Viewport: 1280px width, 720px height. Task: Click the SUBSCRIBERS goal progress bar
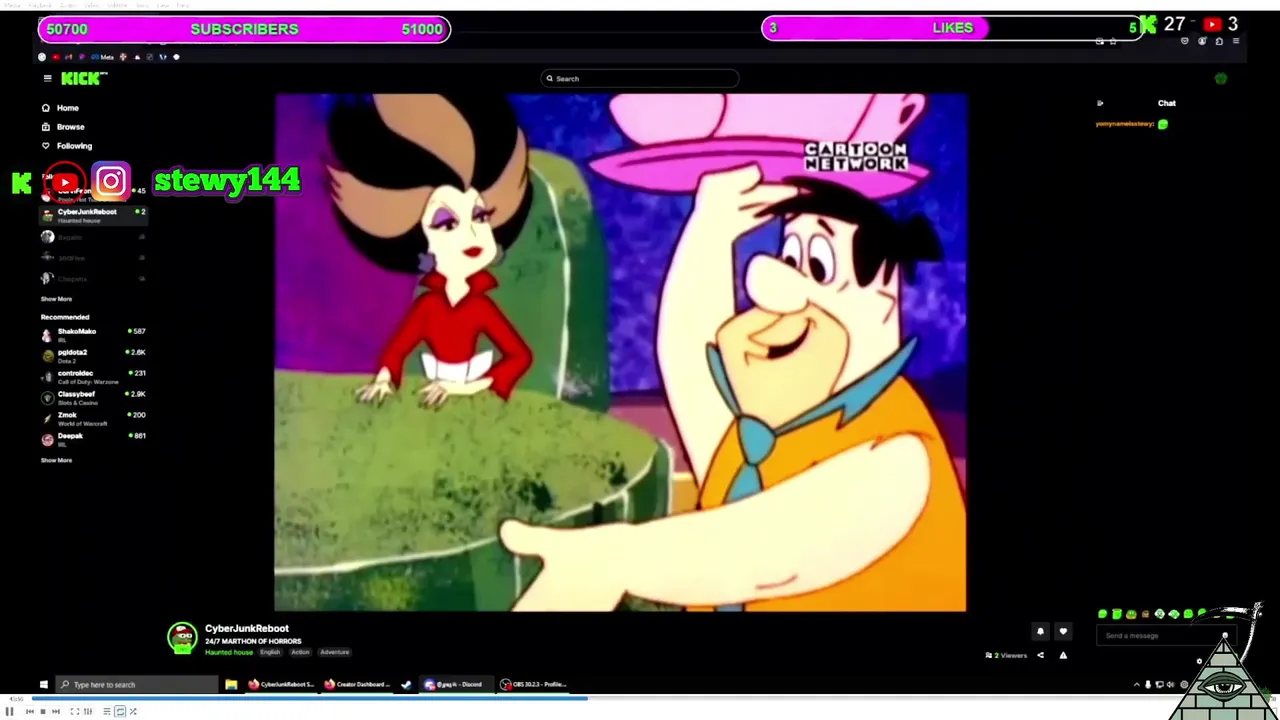(x=244, y=29)
